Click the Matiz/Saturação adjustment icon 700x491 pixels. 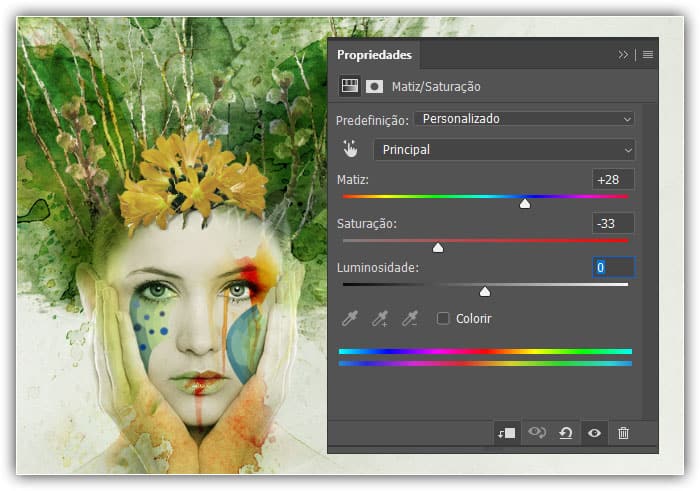coord(350,86)
